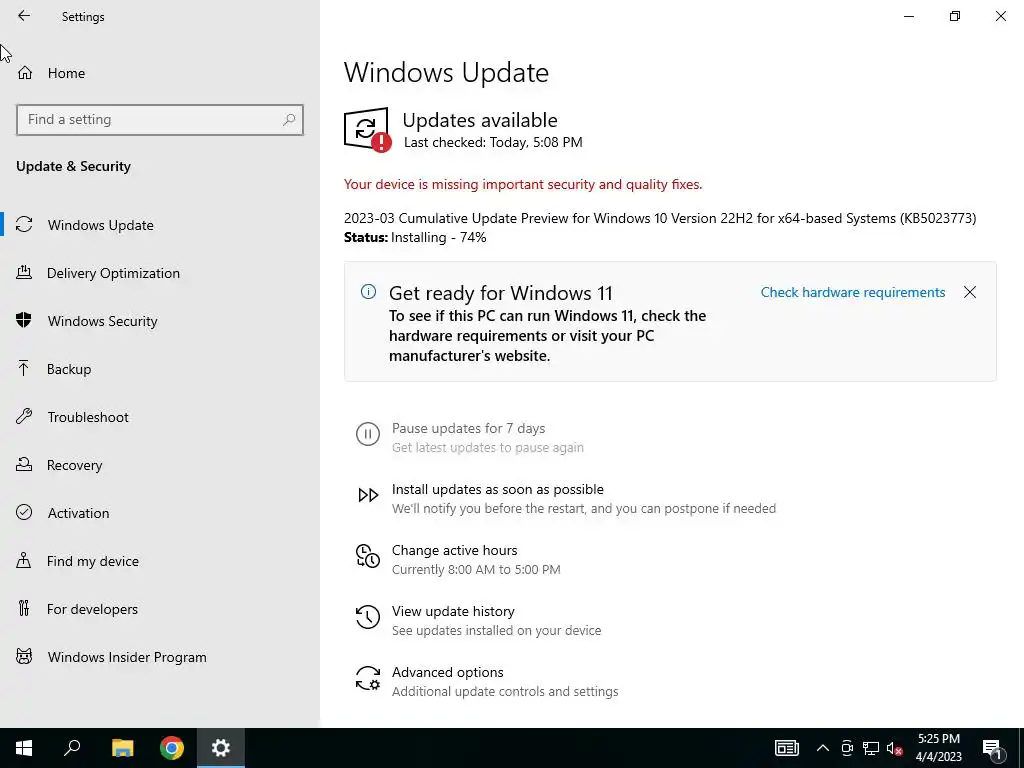This screenshot has height=768, width=1024.
Task: Open Windows Insider Program settings
Action: click(160, 657)
